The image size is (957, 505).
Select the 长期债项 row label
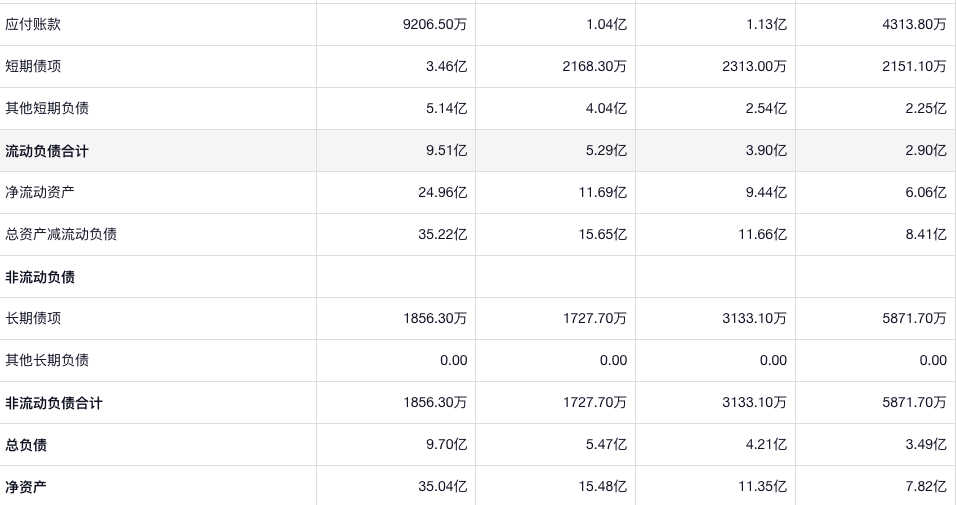33,318
